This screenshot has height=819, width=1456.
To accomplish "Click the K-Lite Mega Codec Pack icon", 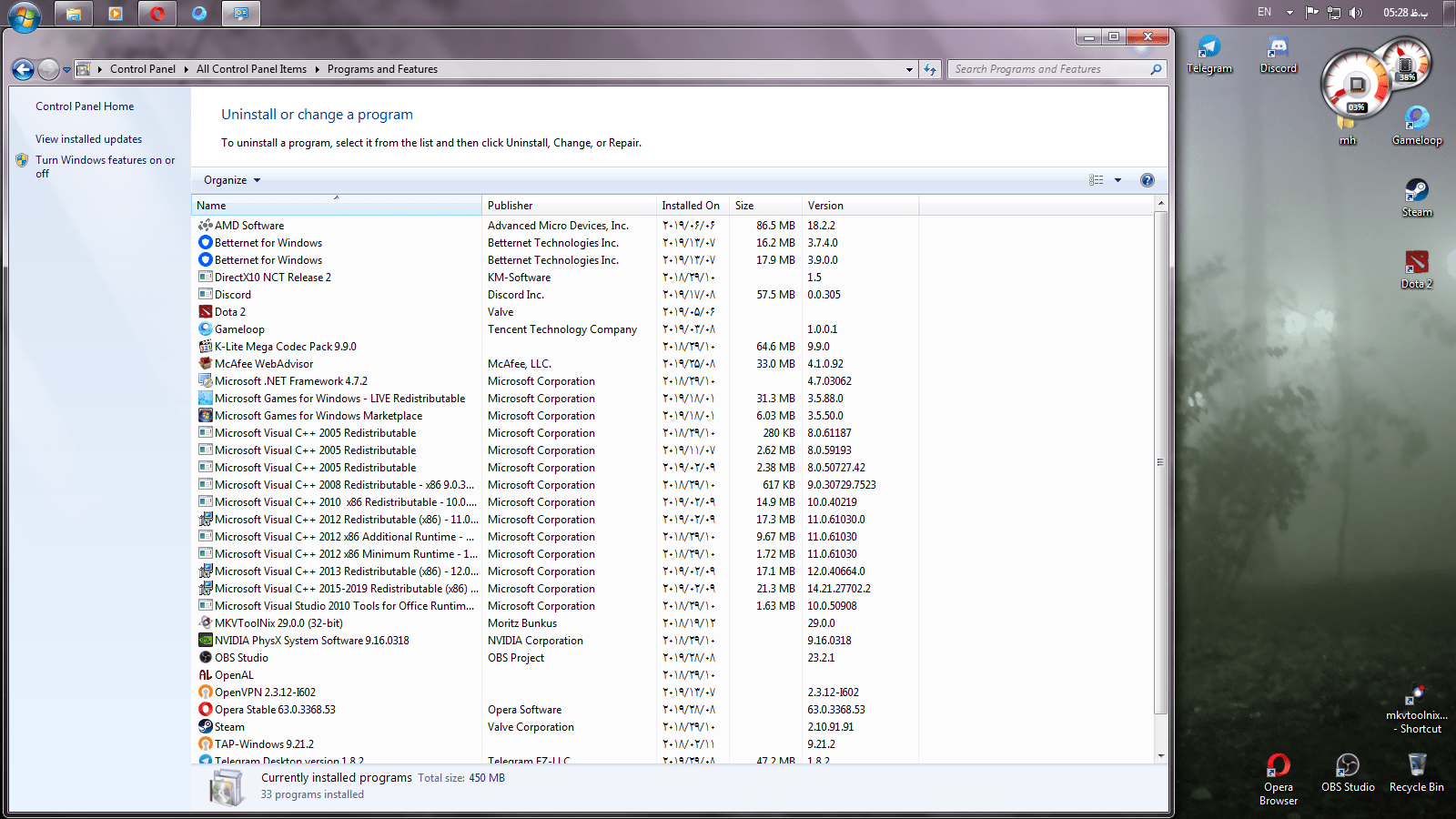I will (x=206, y=347).
